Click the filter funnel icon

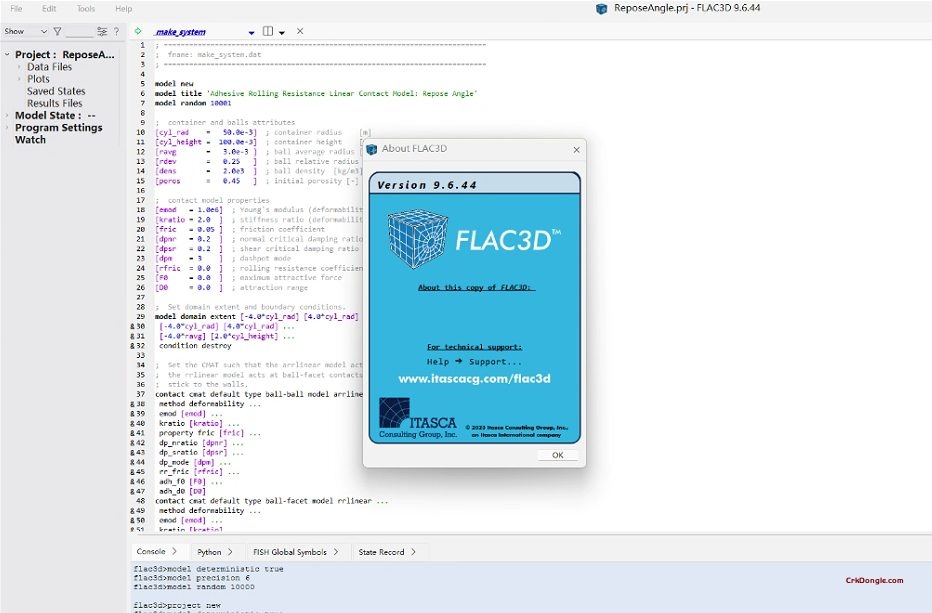[x=57, y=31]
